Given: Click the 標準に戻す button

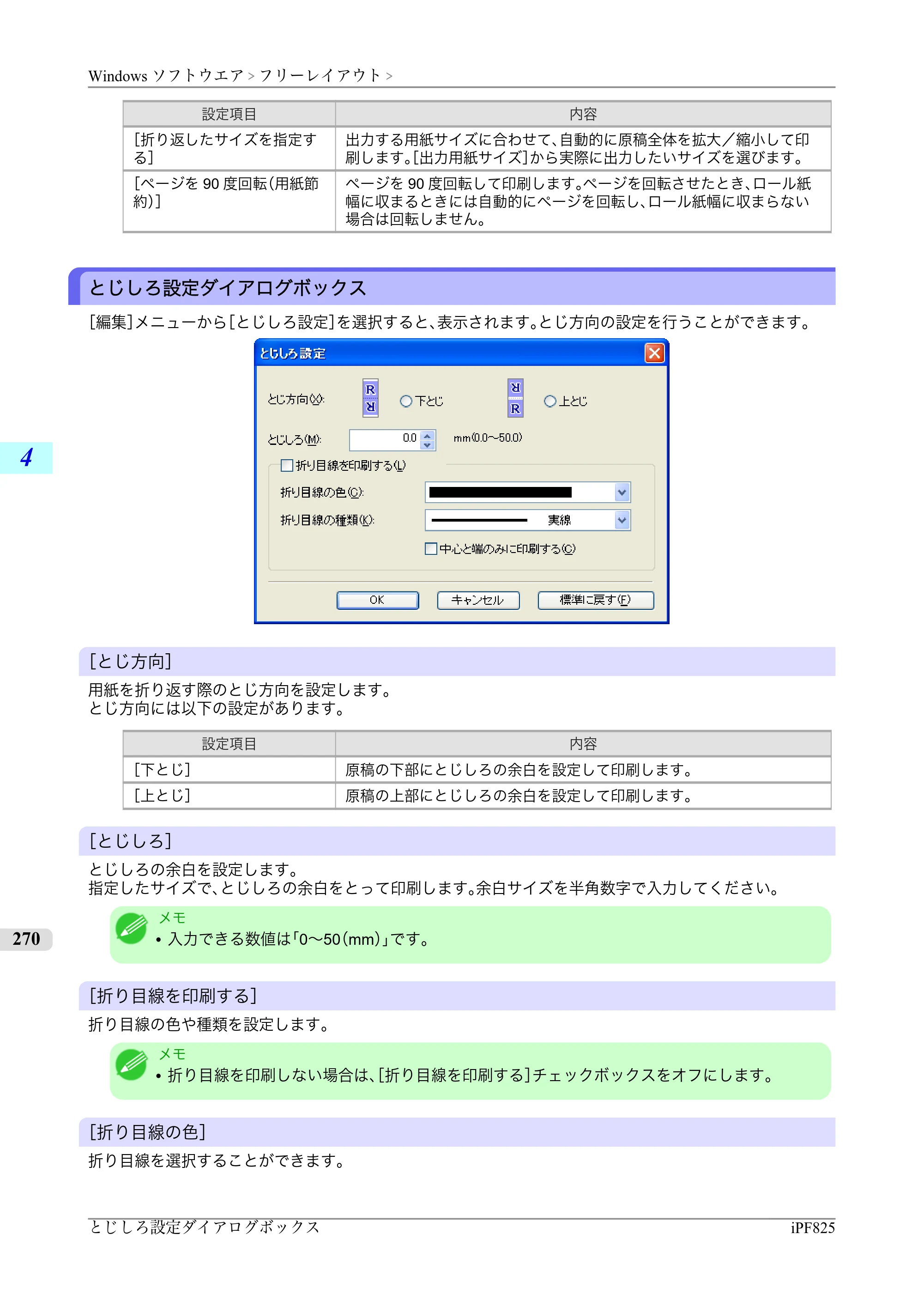Looking at the screenshot, I should point(595,600).
